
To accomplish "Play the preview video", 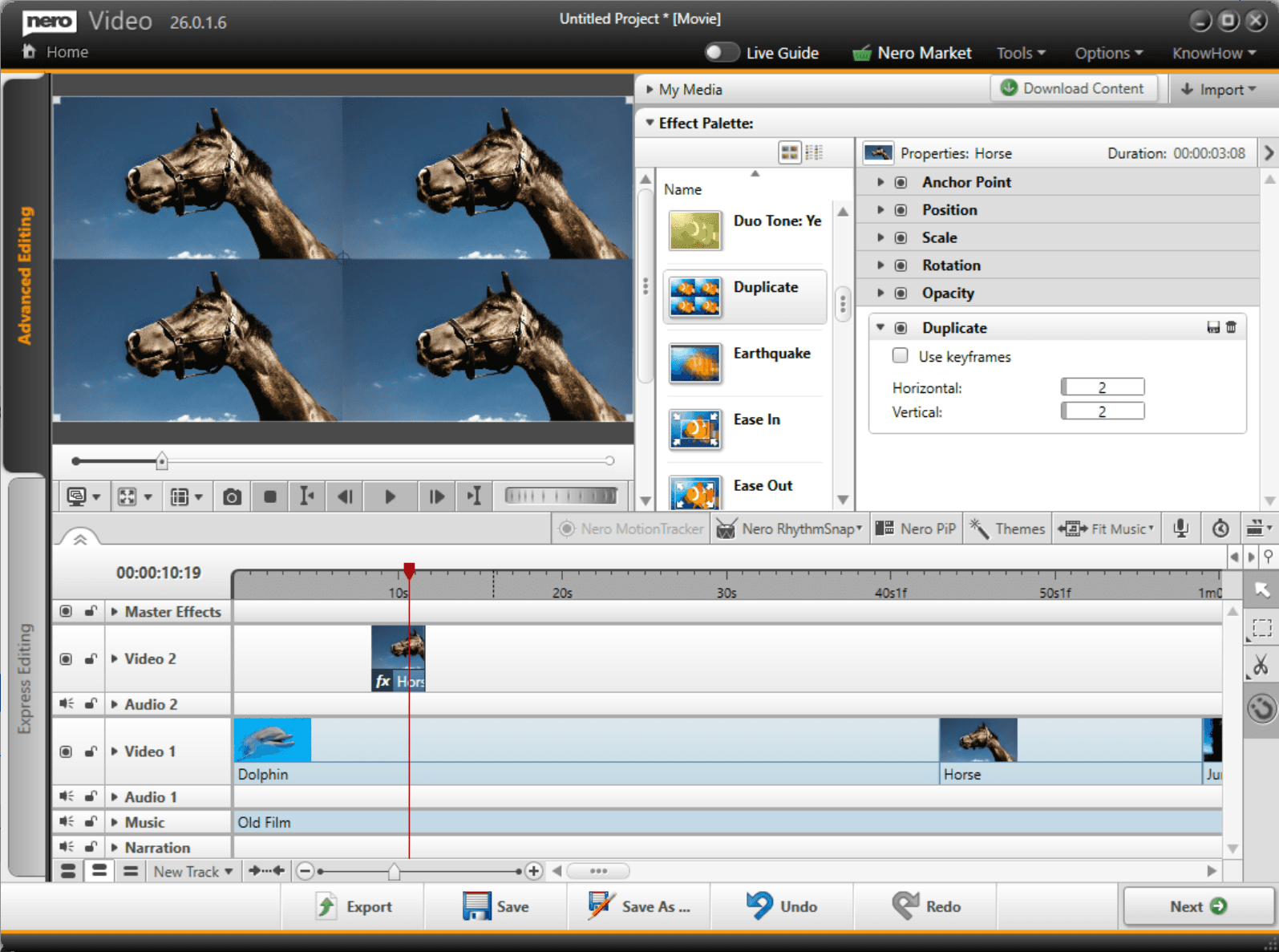I will click(390, 497).
